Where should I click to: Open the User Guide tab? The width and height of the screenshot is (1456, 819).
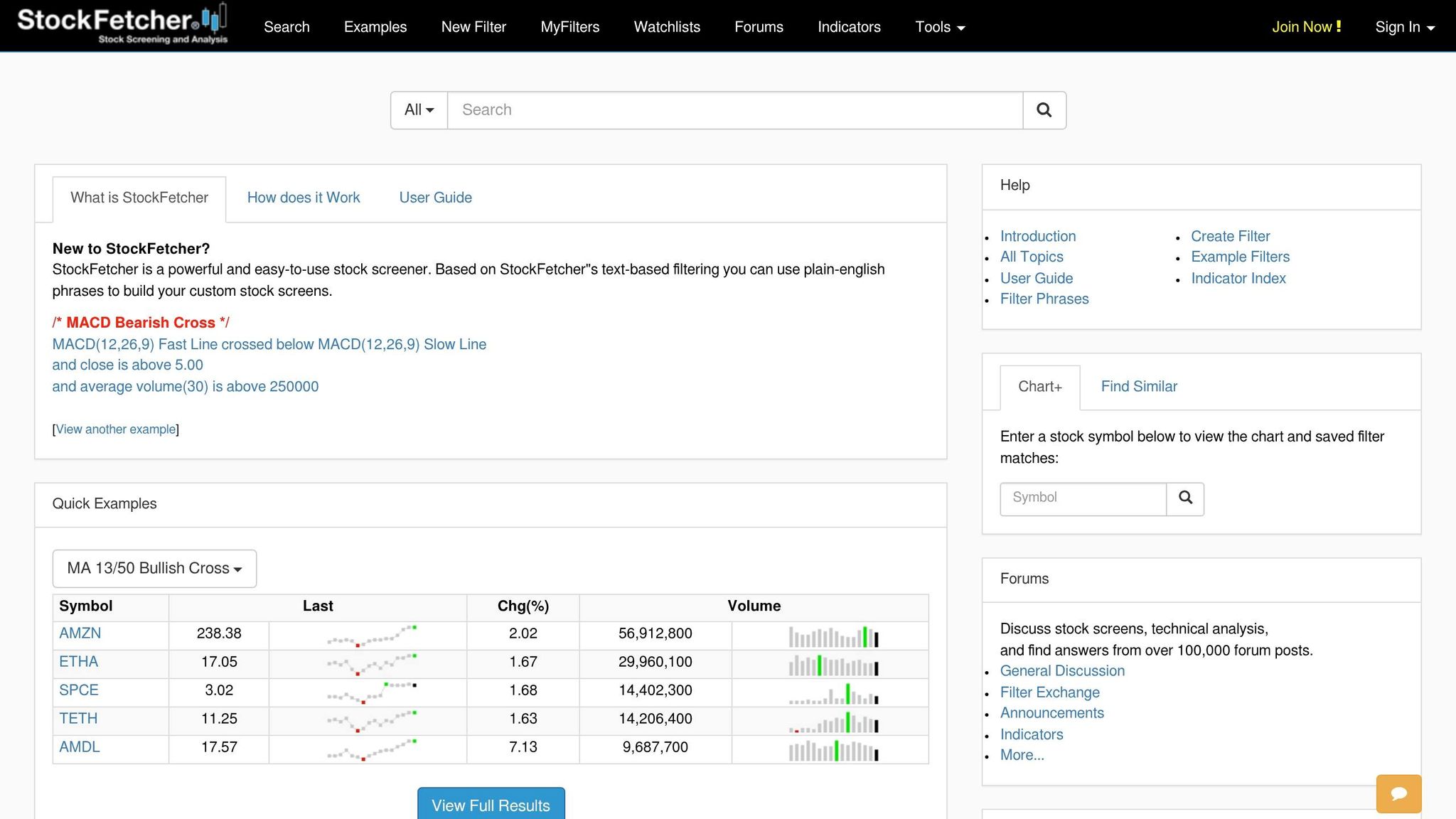click(435, 198)
